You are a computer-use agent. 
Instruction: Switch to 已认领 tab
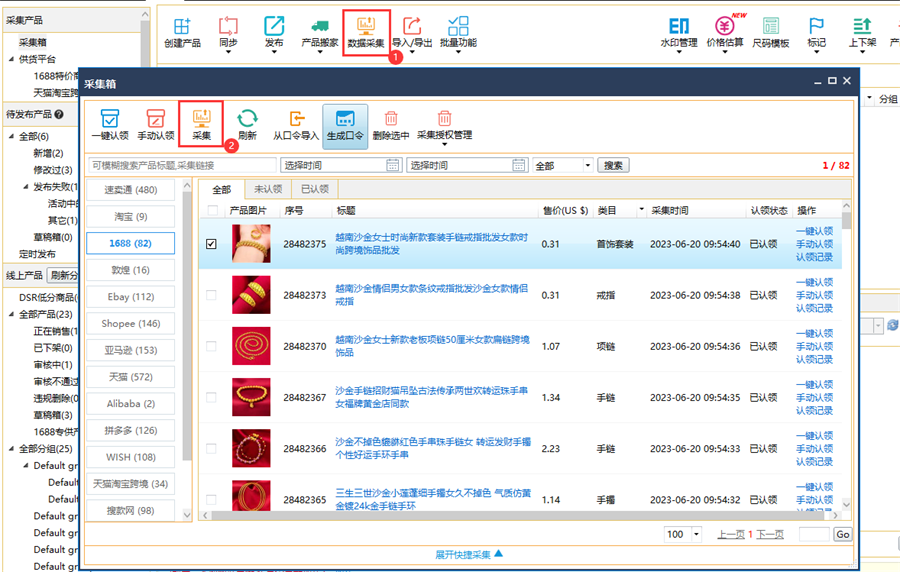click(315, 189)
